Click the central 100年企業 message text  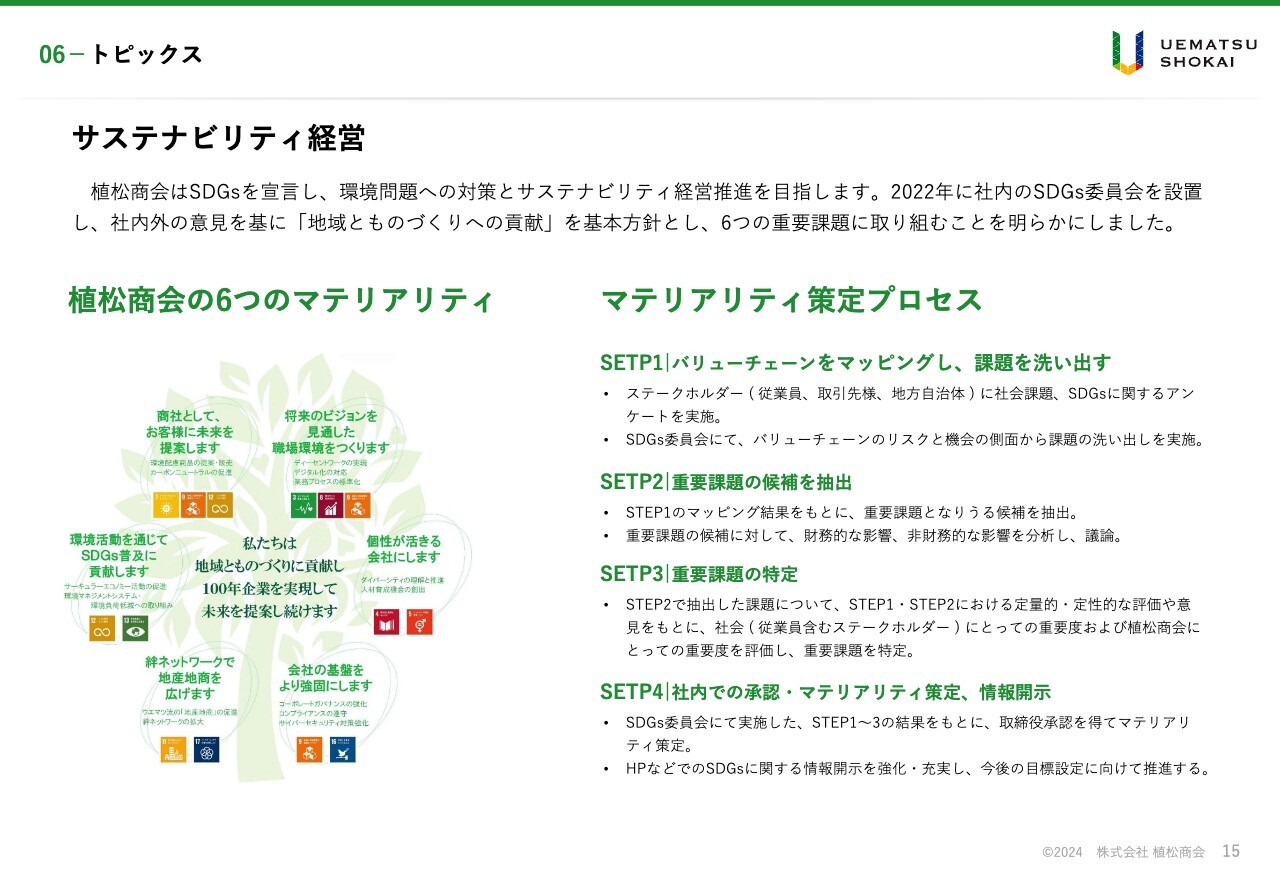coord(270,588)
